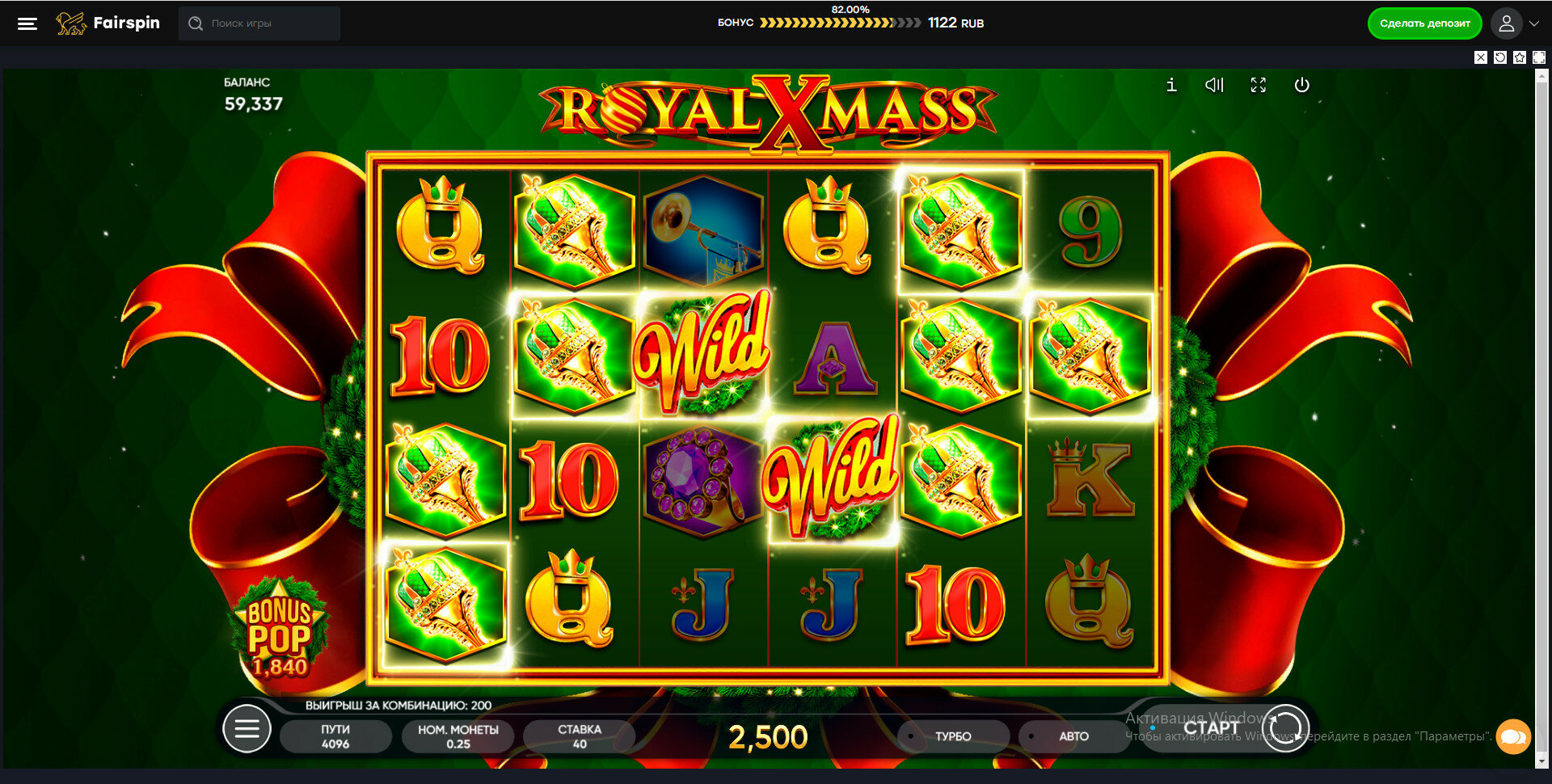
Task: Toggle the АВТО autoplay mode
Action: (x=1073, y=736)
